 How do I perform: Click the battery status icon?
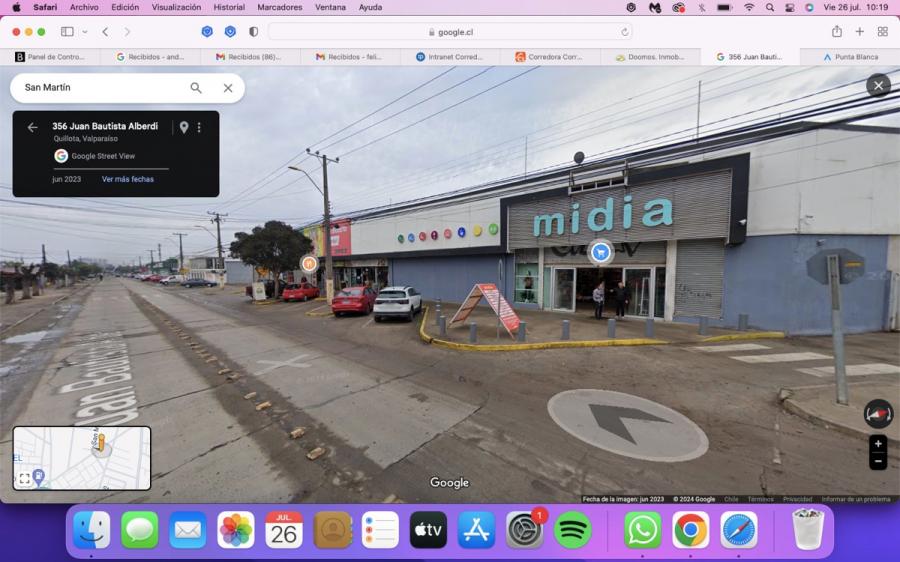point(725,7)
